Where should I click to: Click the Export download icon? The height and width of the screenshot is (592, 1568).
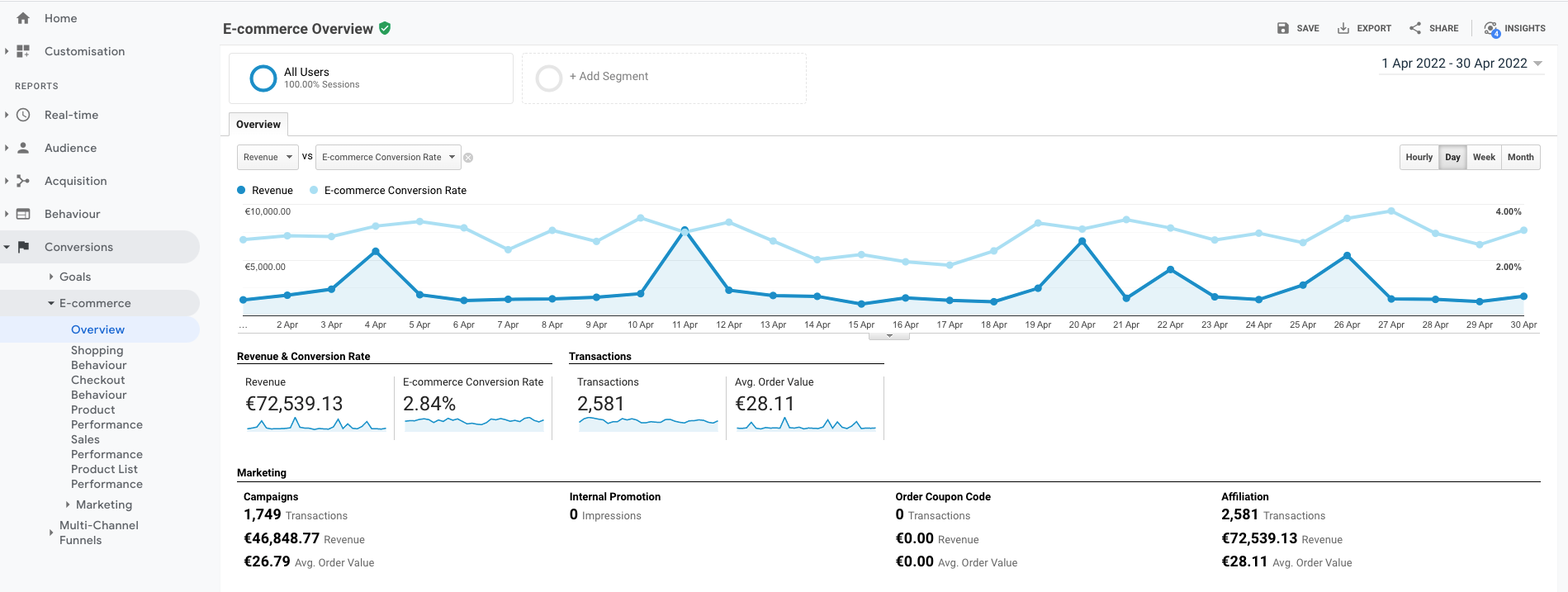(1343, 28)
